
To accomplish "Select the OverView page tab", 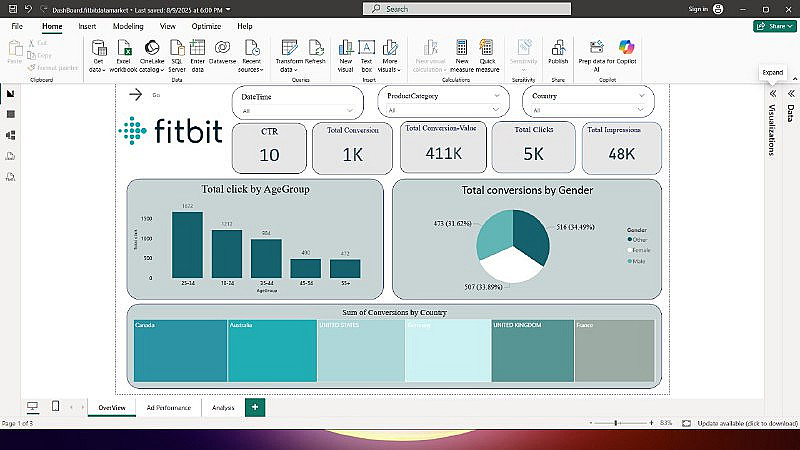I will [x=112, y=408].
